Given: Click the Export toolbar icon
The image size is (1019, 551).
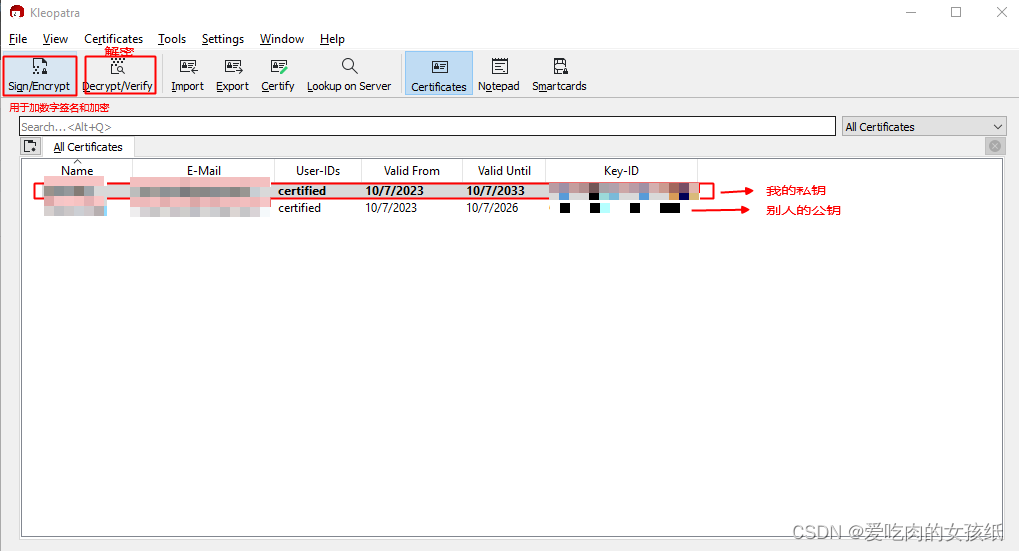Looking at the screenshot, I should tap(233, 75).
